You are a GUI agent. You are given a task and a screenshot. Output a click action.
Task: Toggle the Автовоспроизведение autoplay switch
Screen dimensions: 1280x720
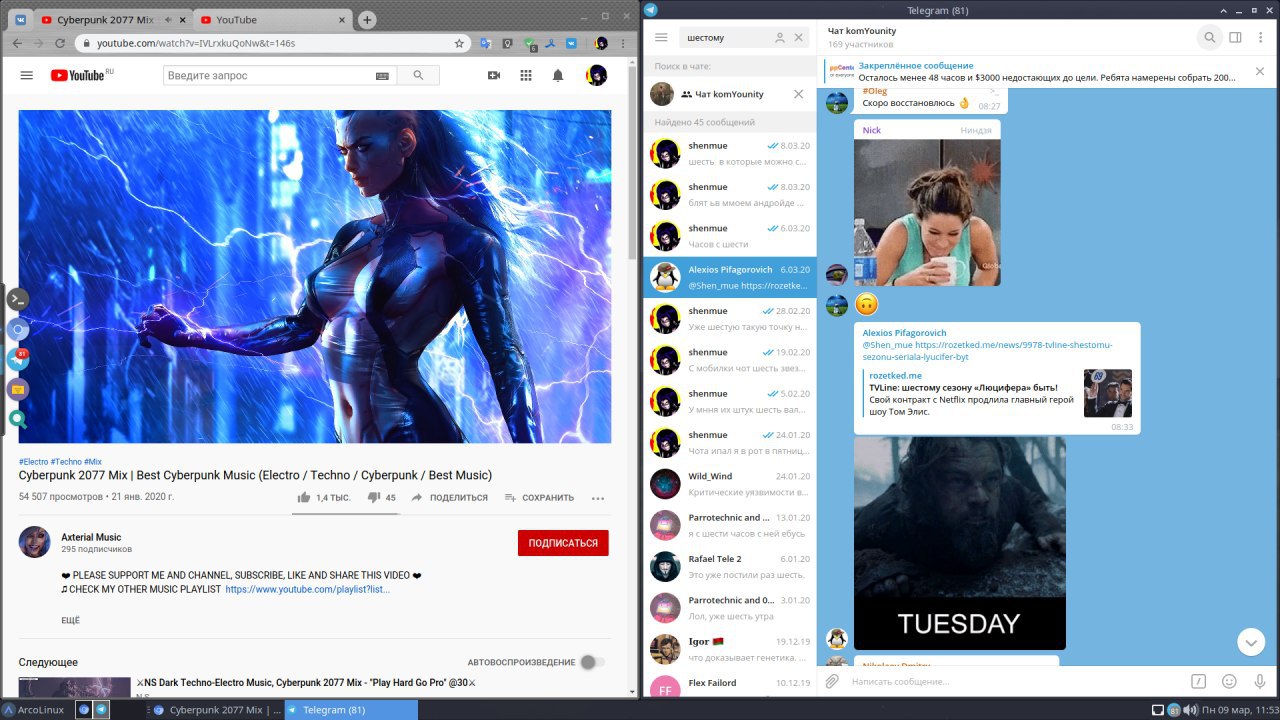click(592, 662)
